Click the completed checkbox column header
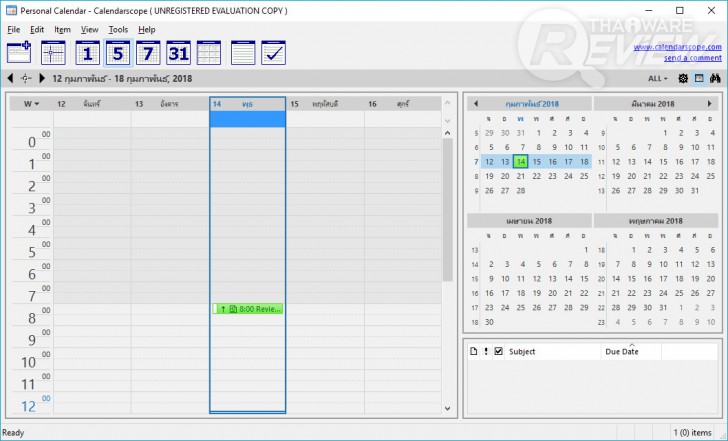Viewport: 728px width, 441px height. click(x=498, y=351)
